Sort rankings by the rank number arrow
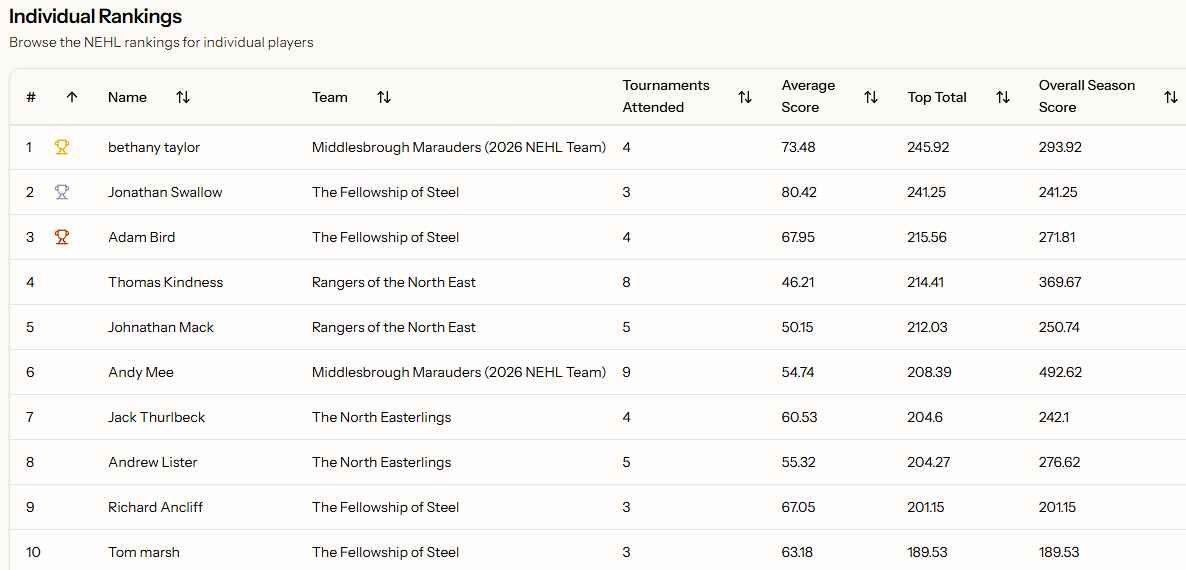Image resolution: width=1186 pixels, height=570 pixels. click(x=72, y=97)
